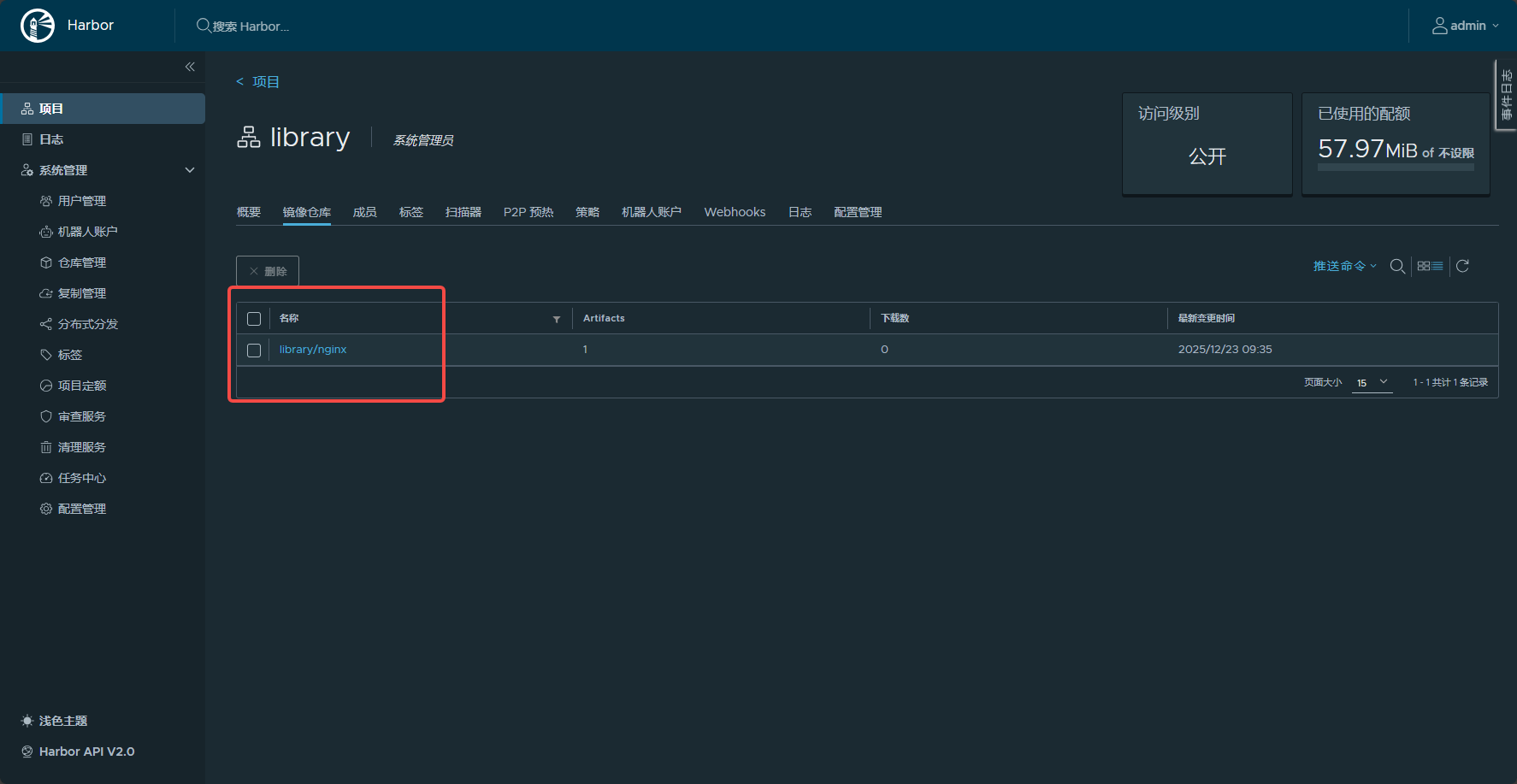Click the 下载数 column header
The height and width of the screenshot is (784, 1517).
click(x=895, y=318)
